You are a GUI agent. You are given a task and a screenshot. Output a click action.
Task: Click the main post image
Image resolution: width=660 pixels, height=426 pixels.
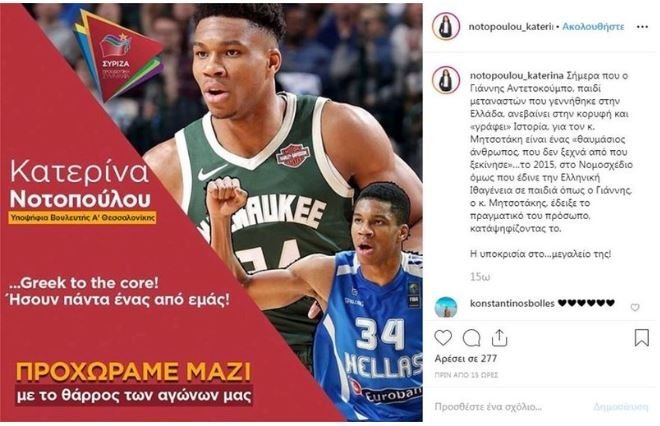point(211,212)
